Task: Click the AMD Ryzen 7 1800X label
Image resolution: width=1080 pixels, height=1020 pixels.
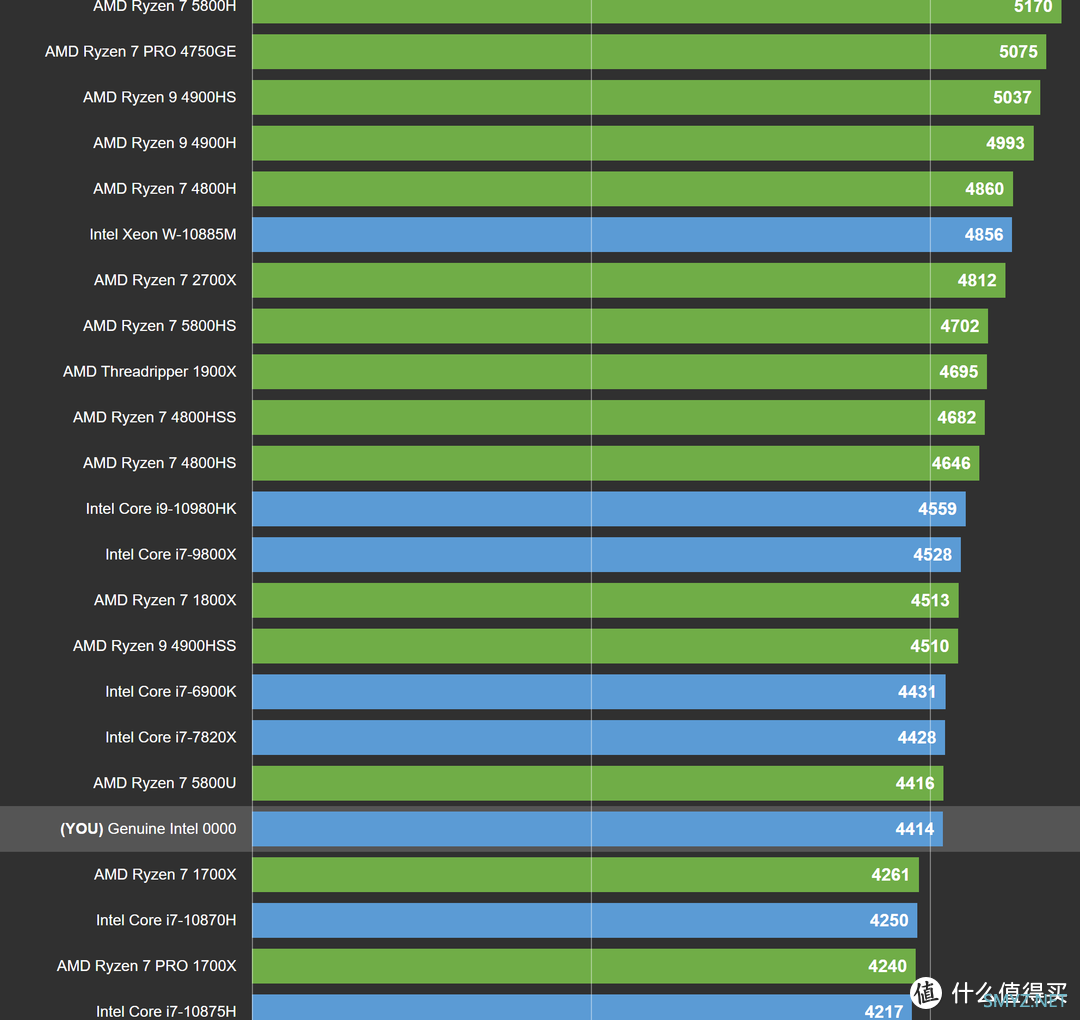Action: click(x=165, y=601)
